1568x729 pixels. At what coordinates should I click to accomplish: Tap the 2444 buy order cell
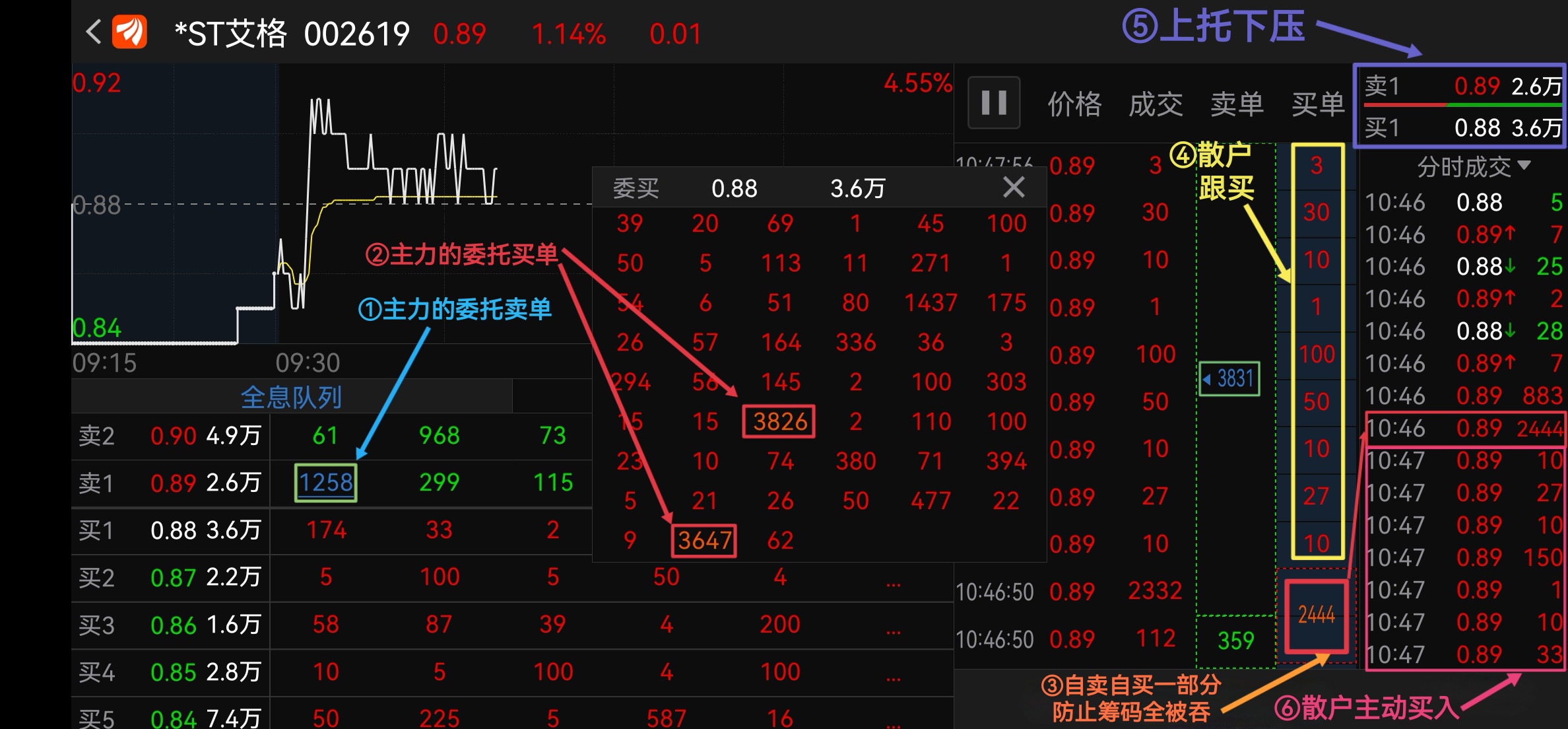click(1317, 615)
